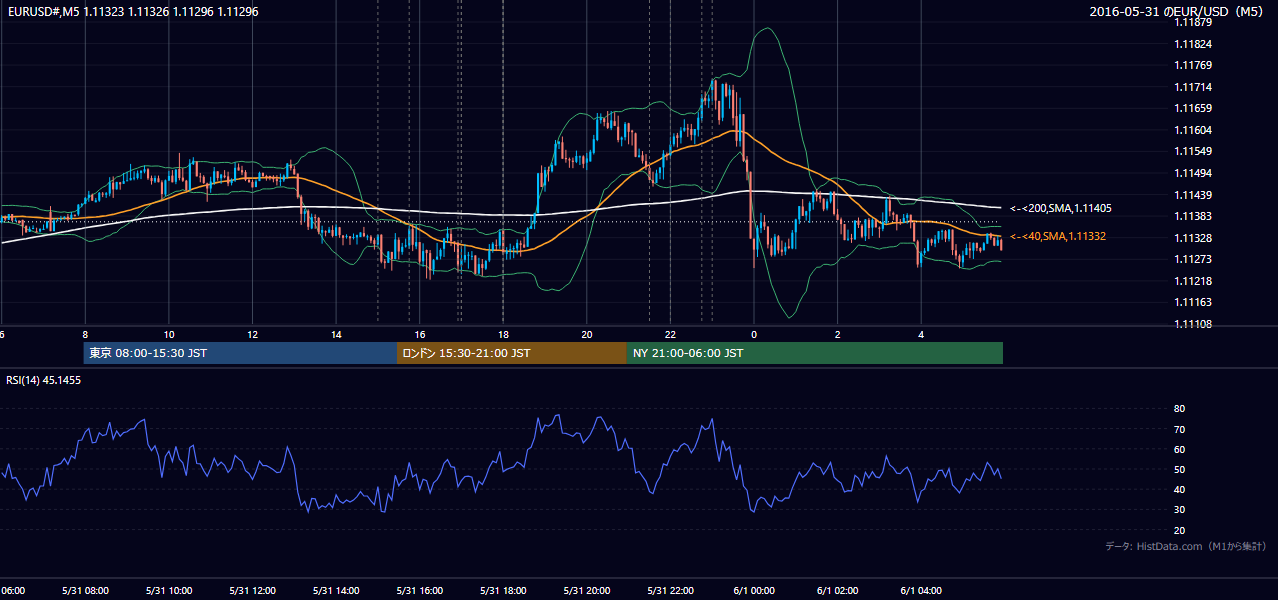Click RSI scale value 30
This screenshot has height=600, width=1278.
point(1179,510)
